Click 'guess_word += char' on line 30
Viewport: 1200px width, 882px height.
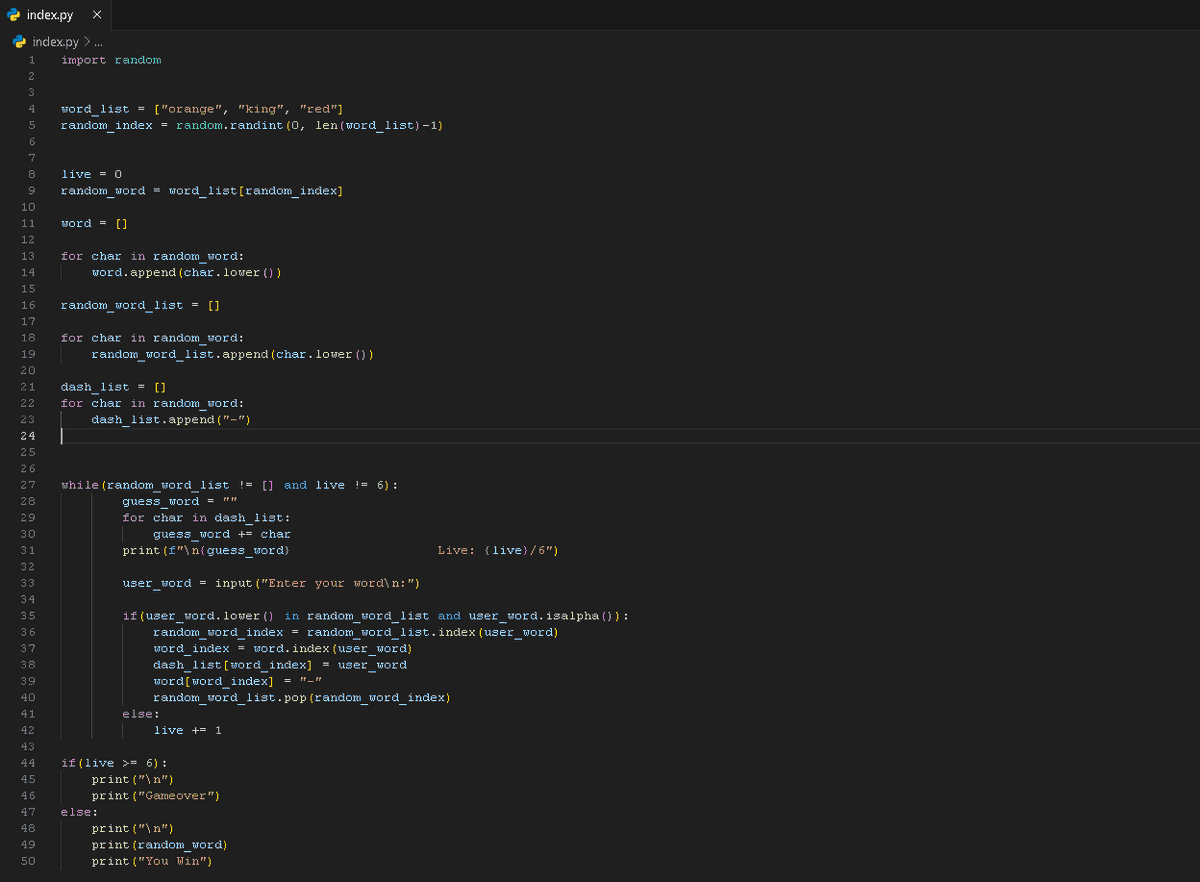pos(222,534)
